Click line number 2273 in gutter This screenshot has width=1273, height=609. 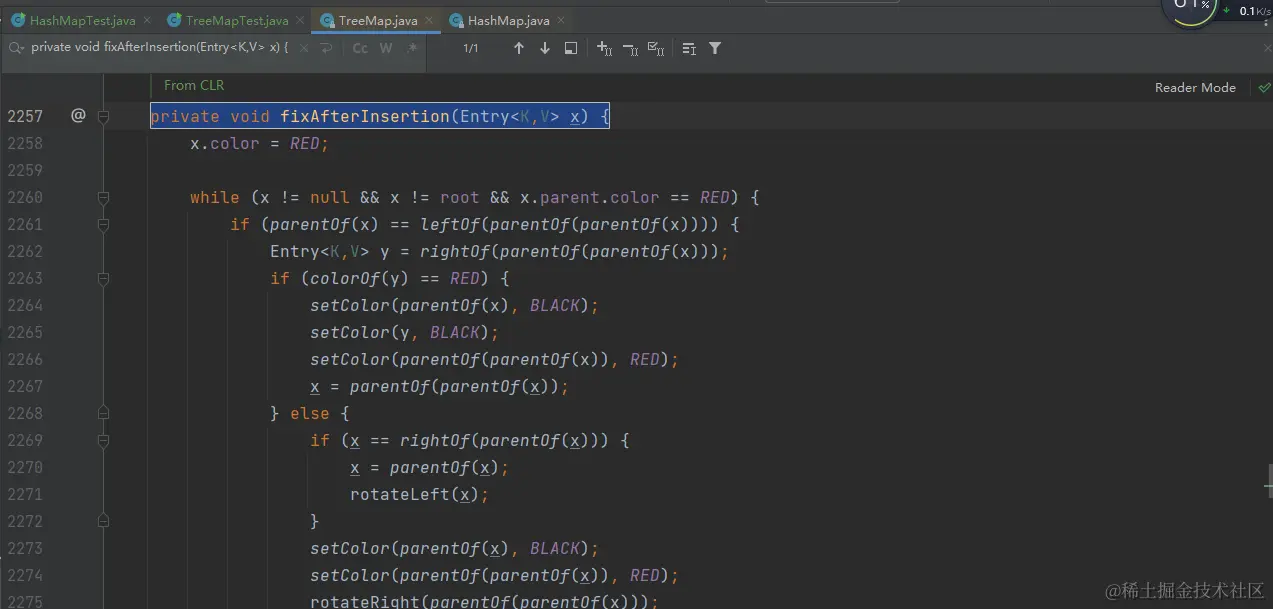25,548
